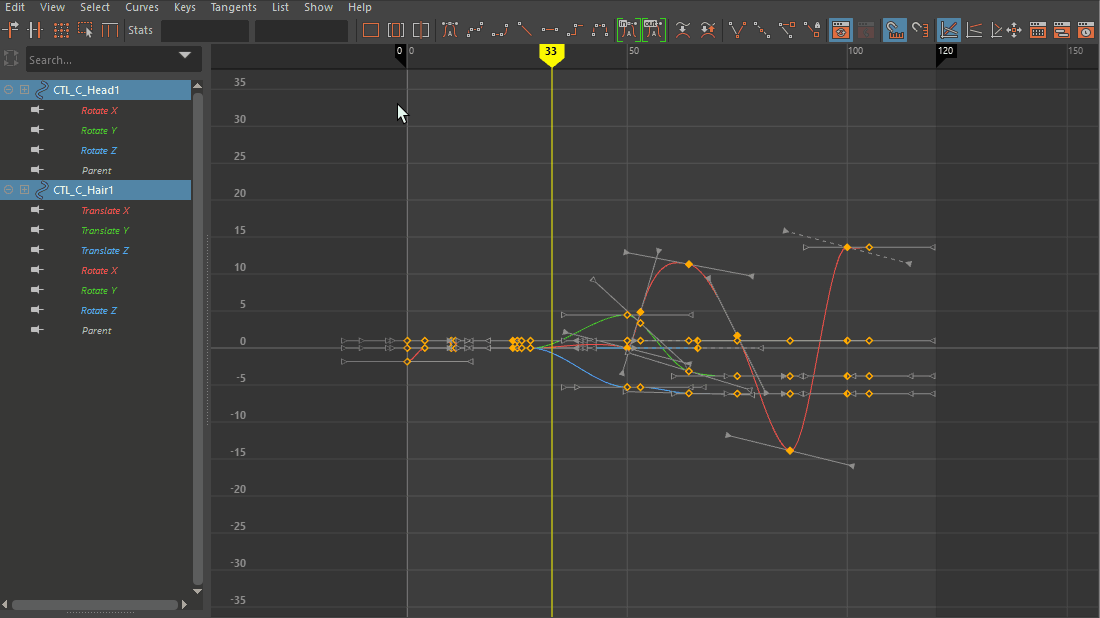1100x618 pixels.
Task: Click Load Graph Editor From Selection
Action: 866,30
